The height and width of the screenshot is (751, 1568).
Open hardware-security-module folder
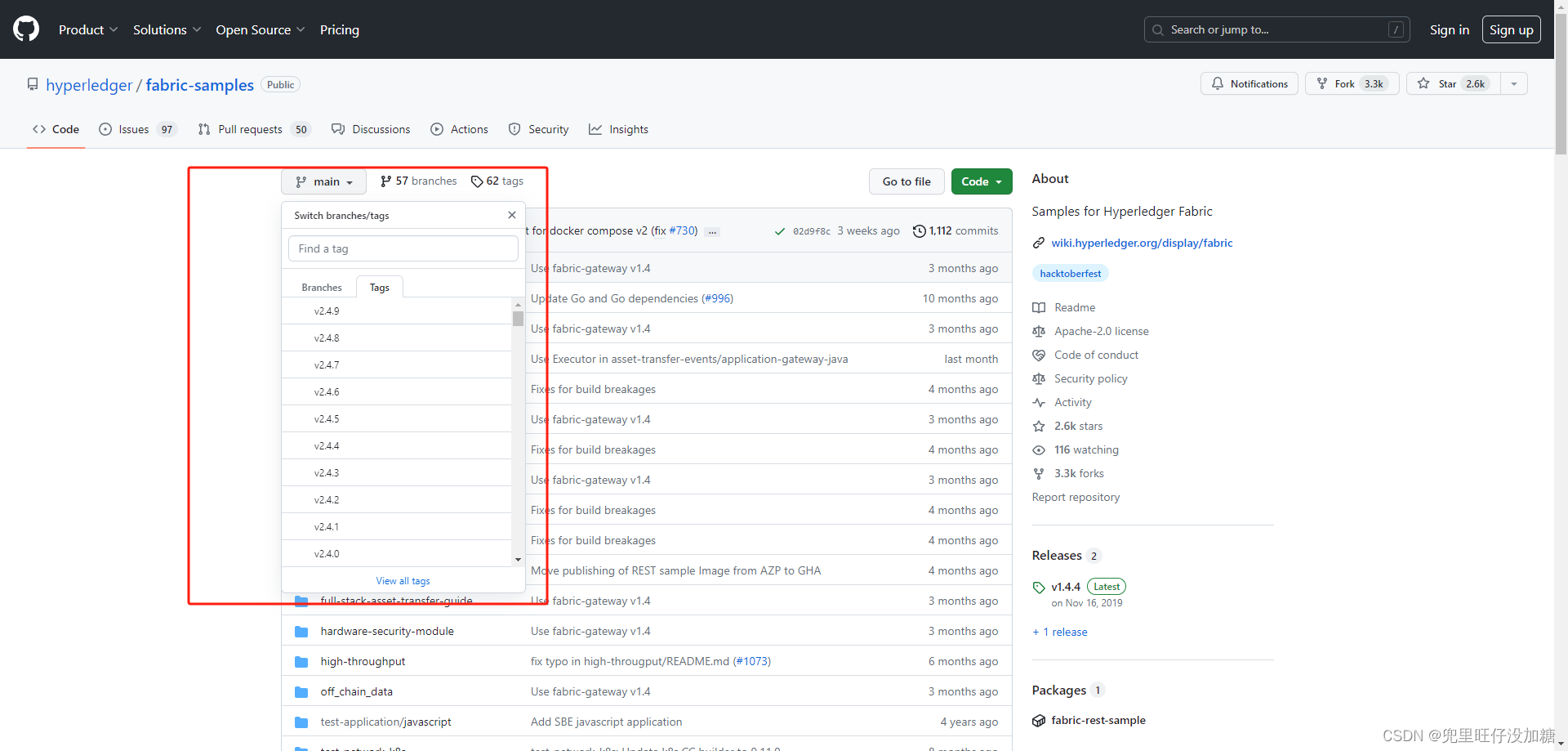387,631
